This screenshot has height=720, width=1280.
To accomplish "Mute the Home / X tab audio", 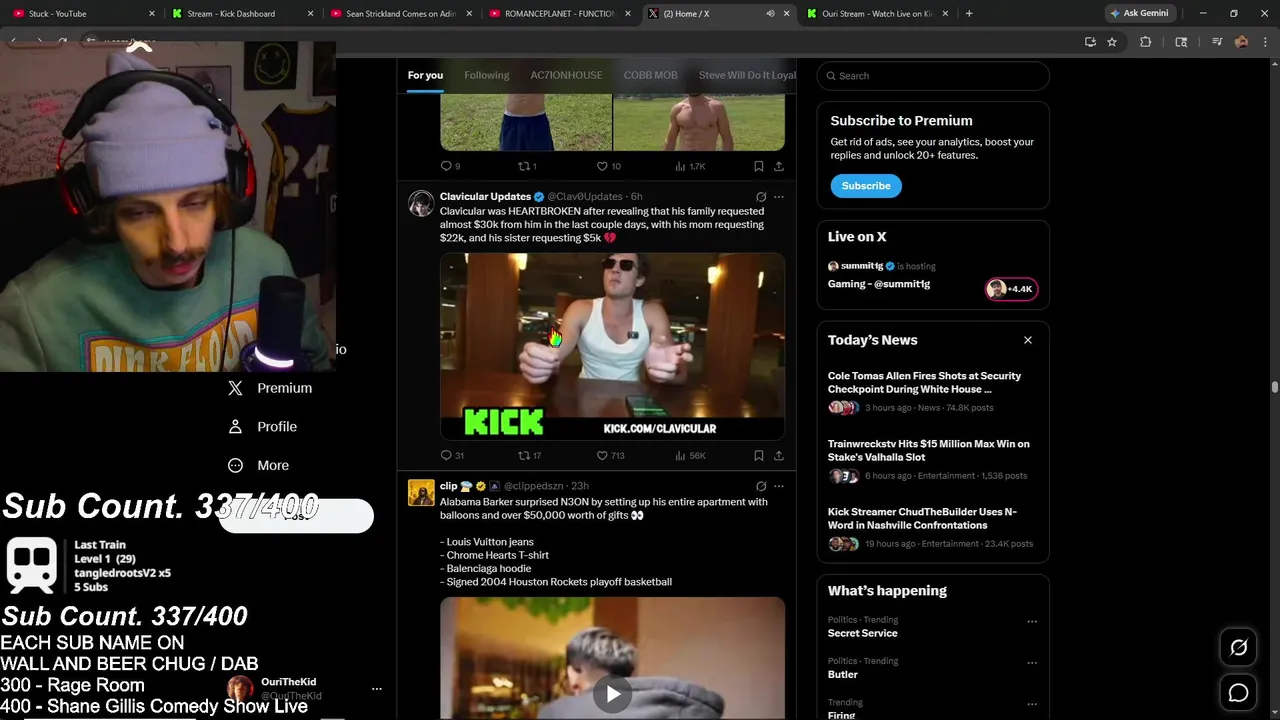I will click(770, 14).
